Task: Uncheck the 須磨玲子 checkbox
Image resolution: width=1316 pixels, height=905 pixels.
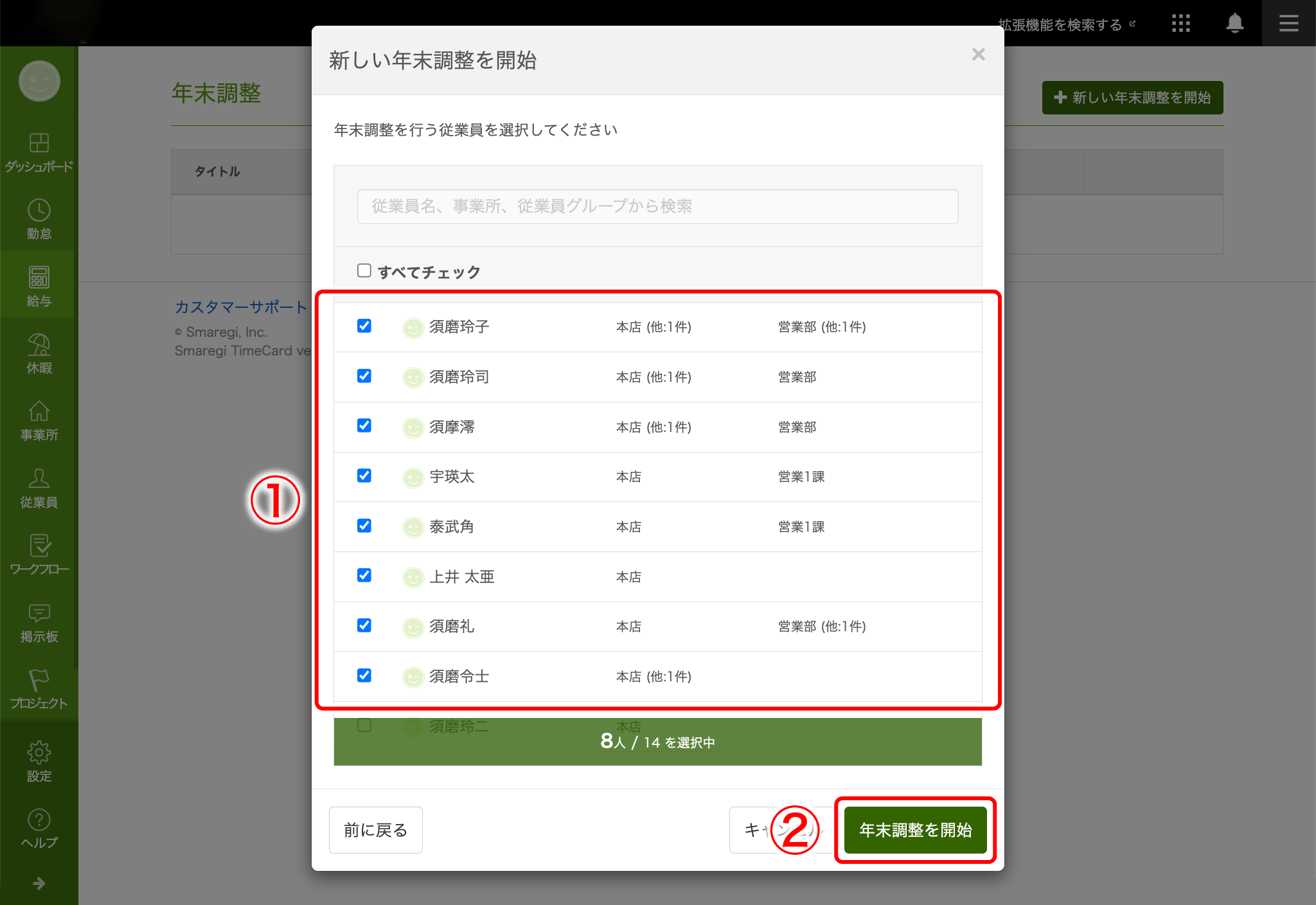Action: click(364, 326)
